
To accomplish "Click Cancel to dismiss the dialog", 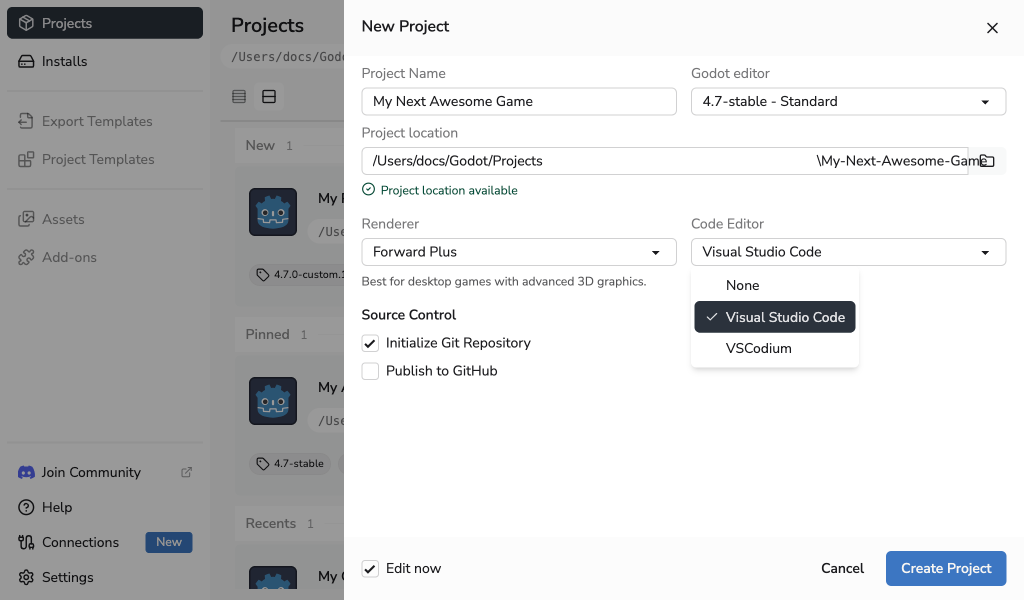I will point(842,569).
